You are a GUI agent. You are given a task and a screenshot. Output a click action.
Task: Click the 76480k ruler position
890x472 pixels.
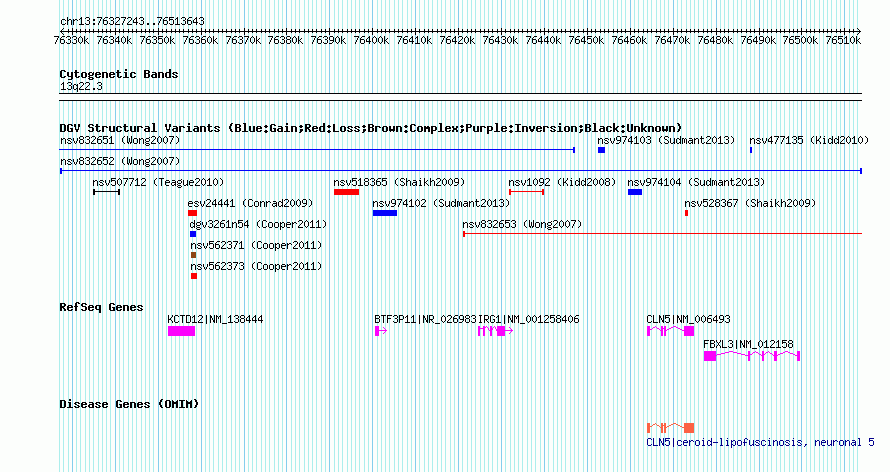(715, 40)
